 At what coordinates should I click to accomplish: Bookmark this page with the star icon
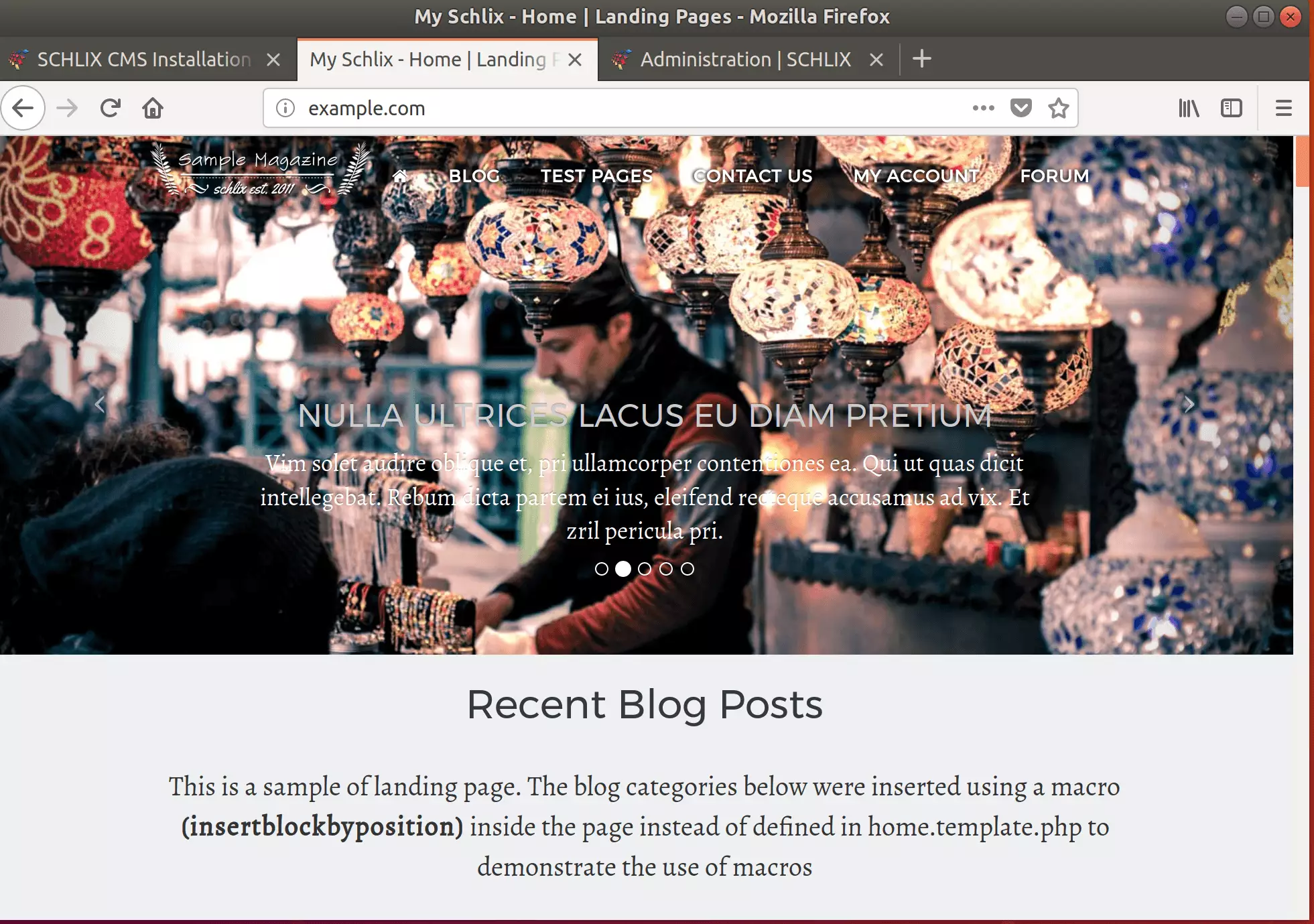1059,108
